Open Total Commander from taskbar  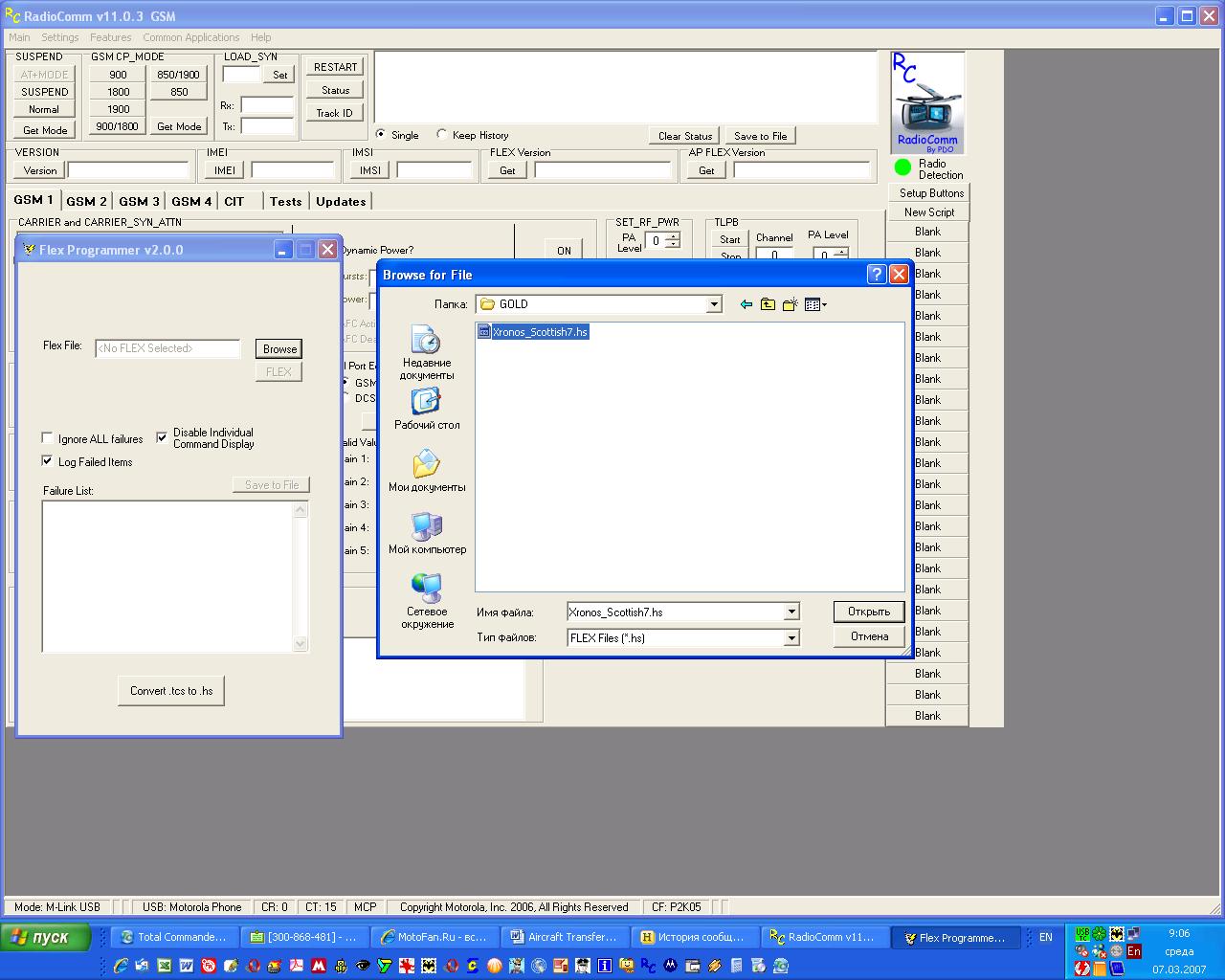174,937
